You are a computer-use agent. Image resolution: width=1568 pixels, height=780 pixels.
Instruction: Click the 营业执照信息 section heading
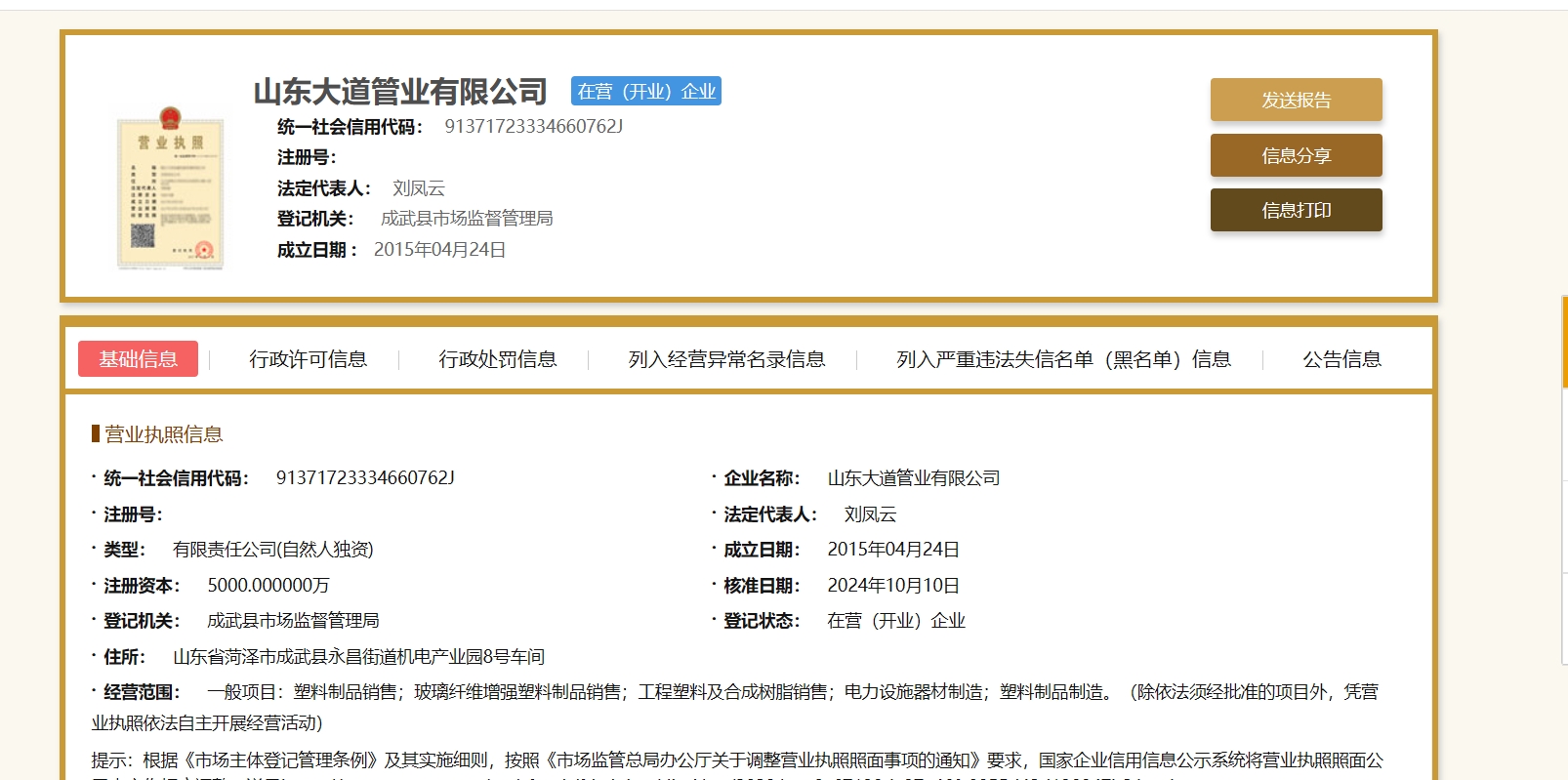point(163,434)
